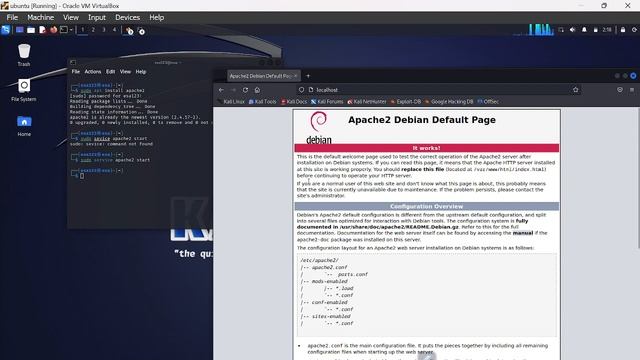
Task: Go forward in Firefox
Action: tap(233, 90)
